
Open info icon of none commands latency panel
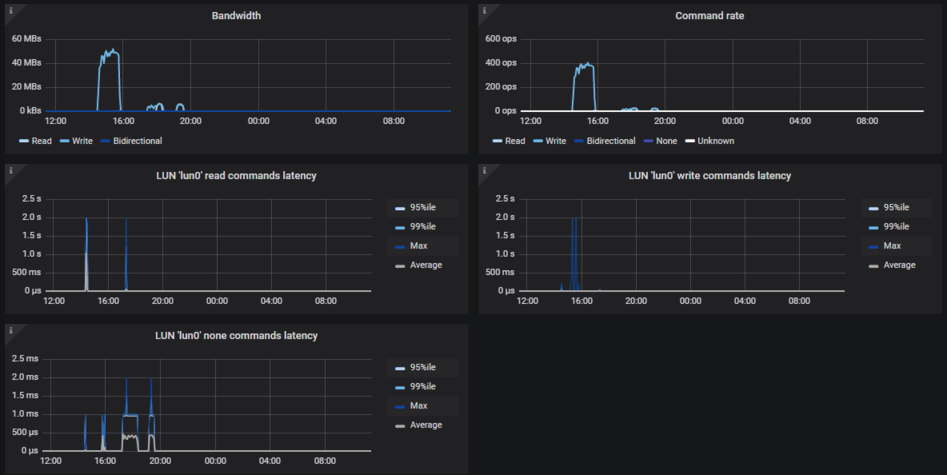coord(10,330)
